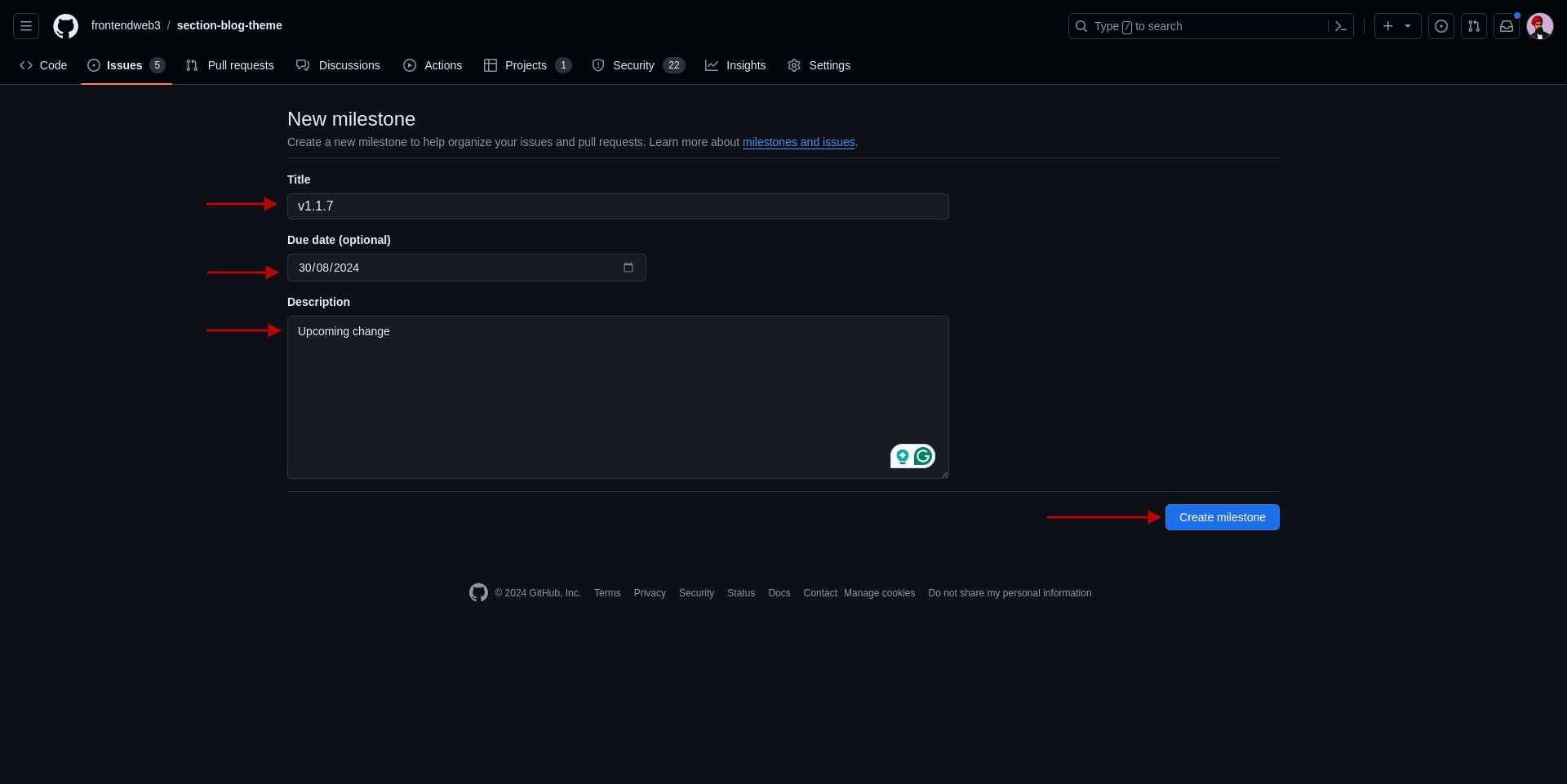Open the issues icon in header
Viewport: 1567px width, 784px height.
click(x=1441, y=26)
